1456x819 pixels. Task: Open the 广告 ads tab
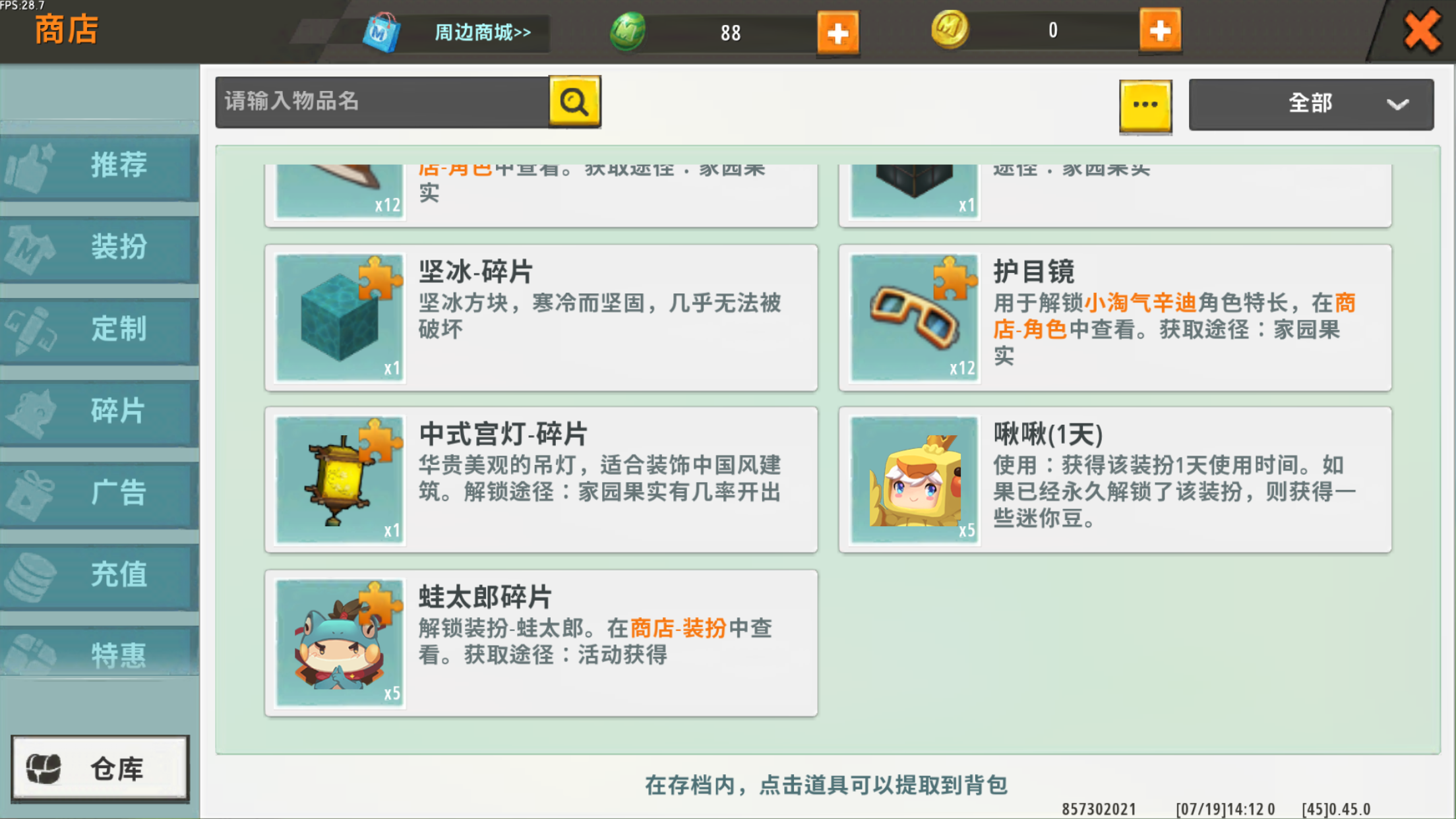100,492
